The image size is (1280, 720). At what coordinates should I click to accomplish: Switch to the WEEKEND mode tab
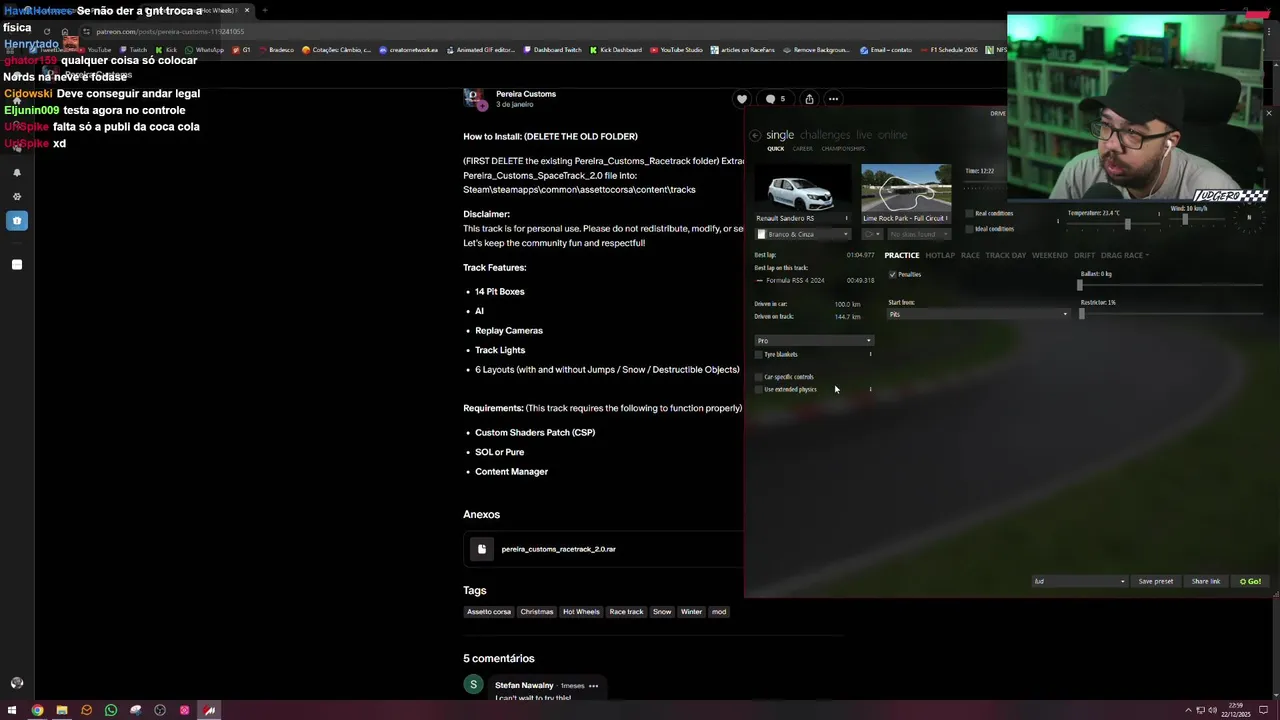(1050, 255)
